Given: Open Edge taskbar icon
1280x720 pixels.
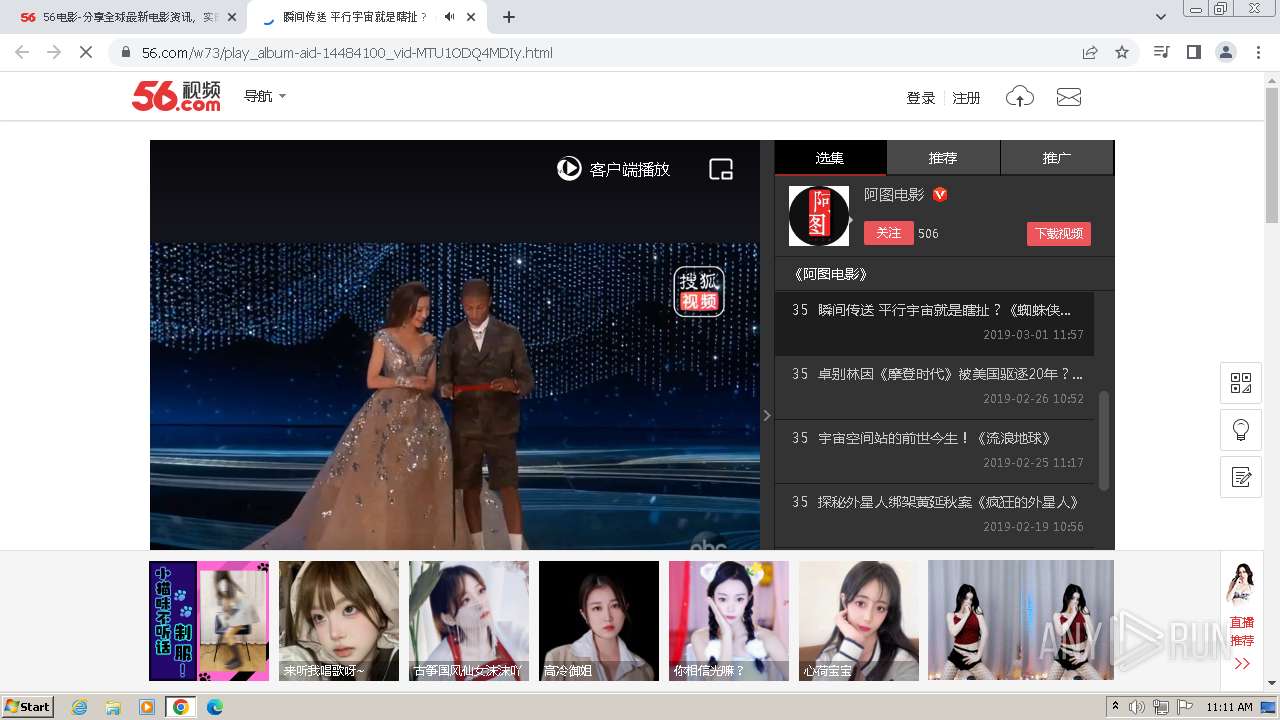Looking at the screenshot, I should 214,707.
